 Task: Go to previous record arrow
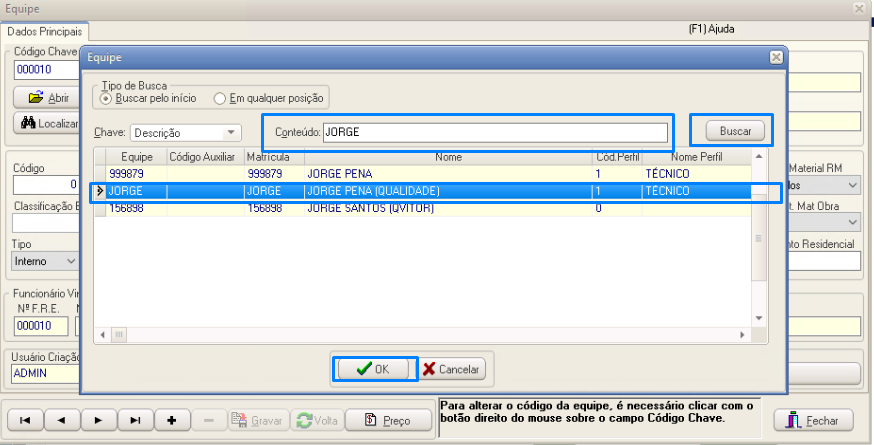tap(61, 420)
